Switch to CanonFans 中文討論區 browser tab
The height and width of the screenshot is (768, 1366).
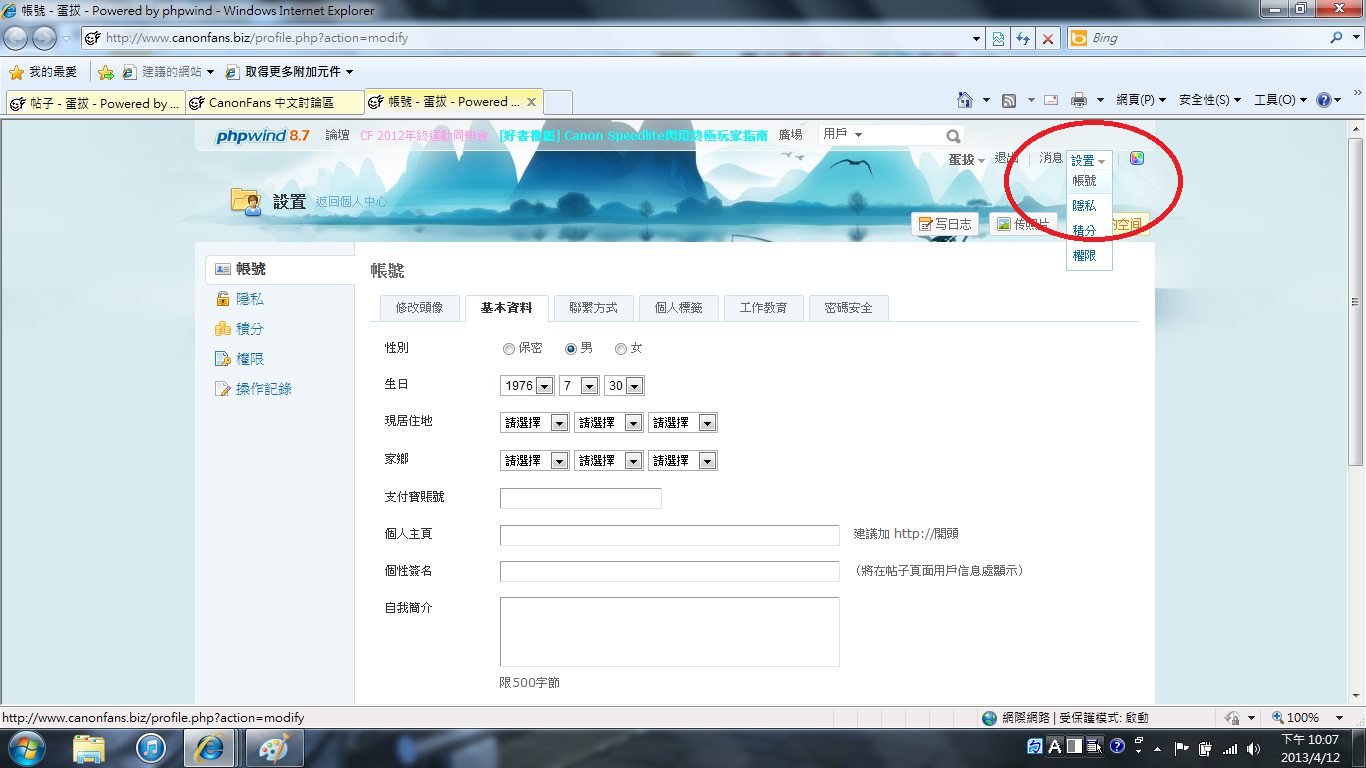(274, 102)
